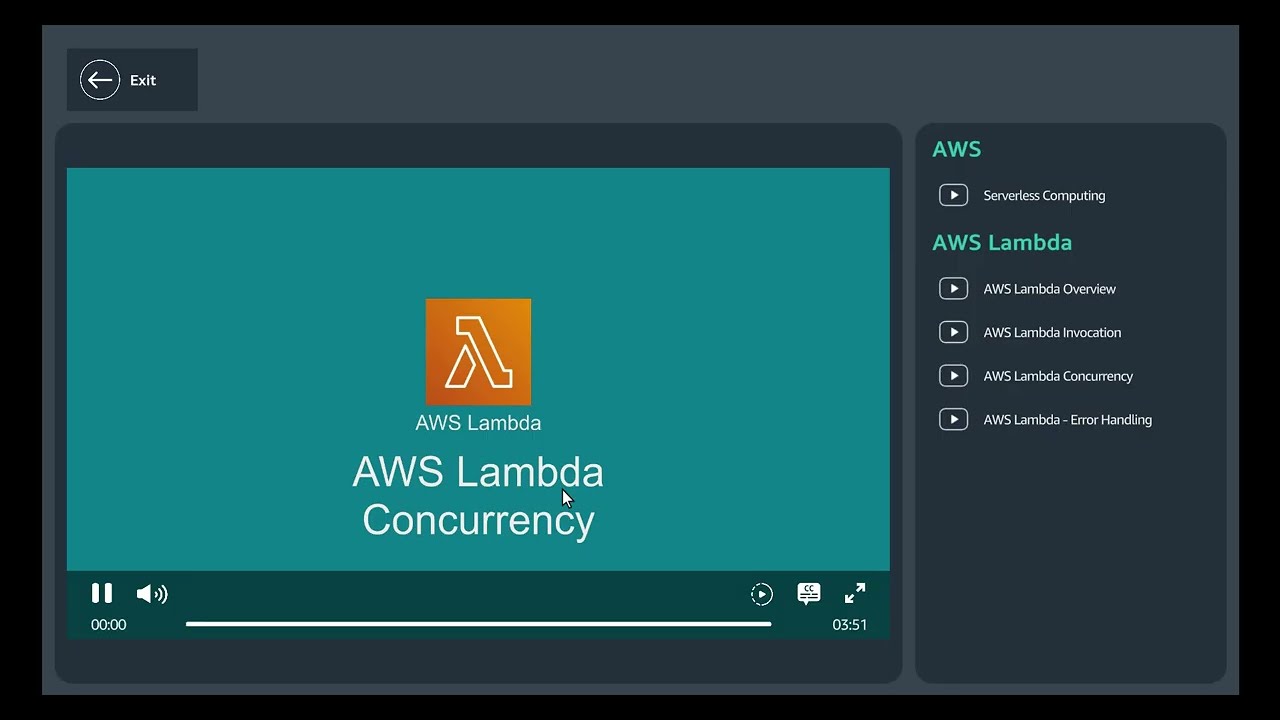The image size is (1280, 720).
Task: Open AWS Lambda - Error Handling lesson
Action: coord(1067,420)
